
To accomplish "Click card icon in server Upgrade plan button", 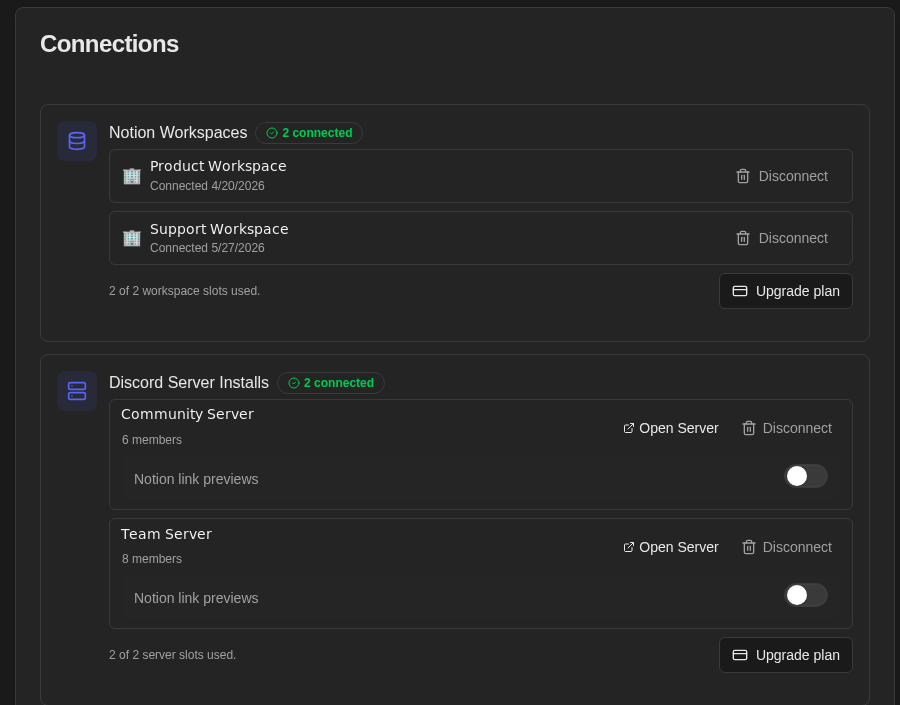I will (x=740, y=655).
